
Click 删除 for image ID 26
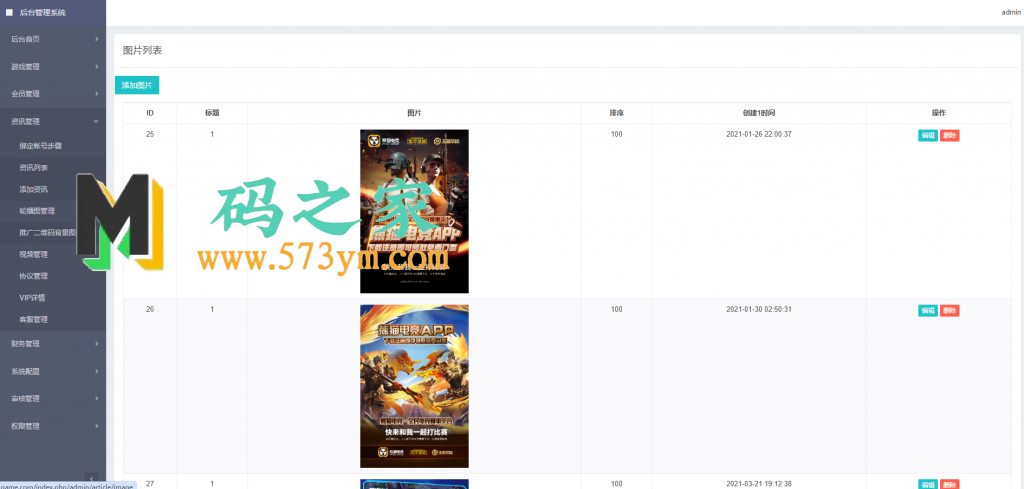click(x=950, y=311)
